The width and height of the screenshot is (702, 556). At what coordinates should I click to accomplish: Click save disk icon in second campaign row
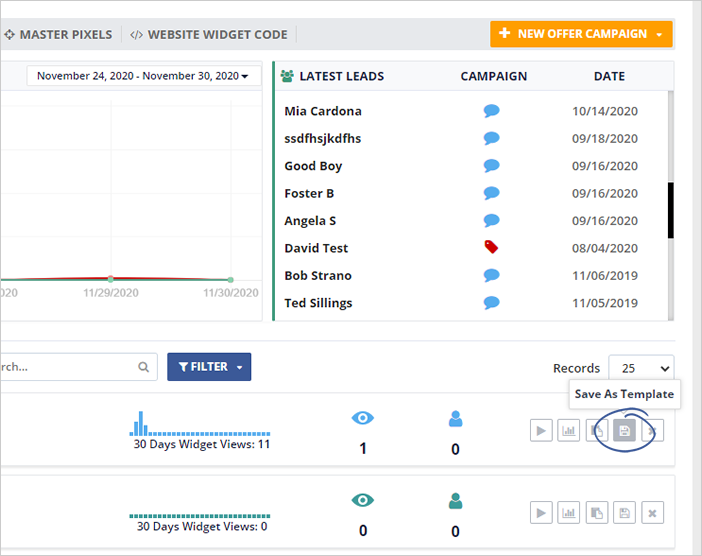click(625, 513)
